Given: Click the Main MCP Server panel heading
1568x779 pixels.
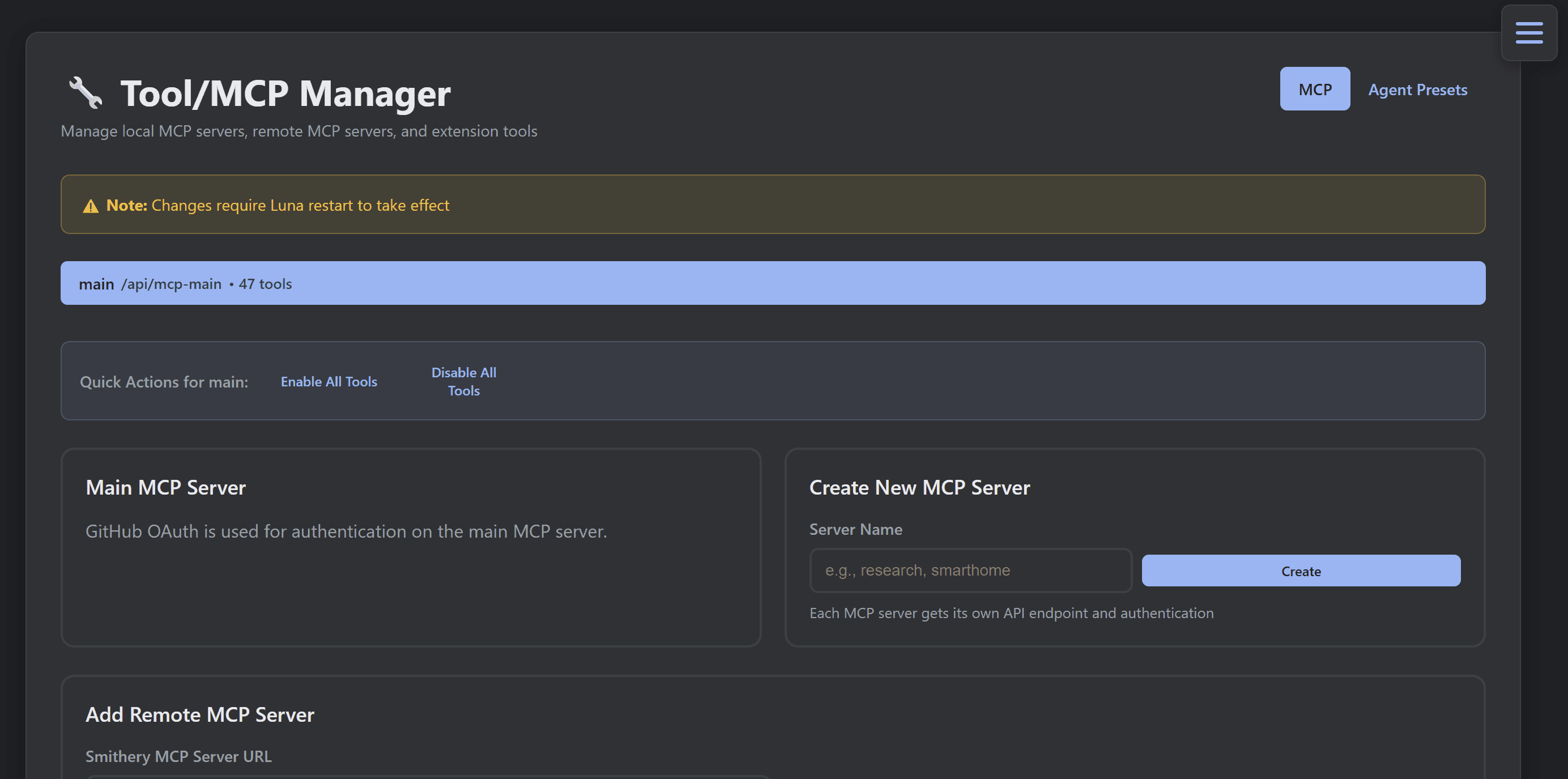Looking at the screenshot, I should [x=165, y=487].
